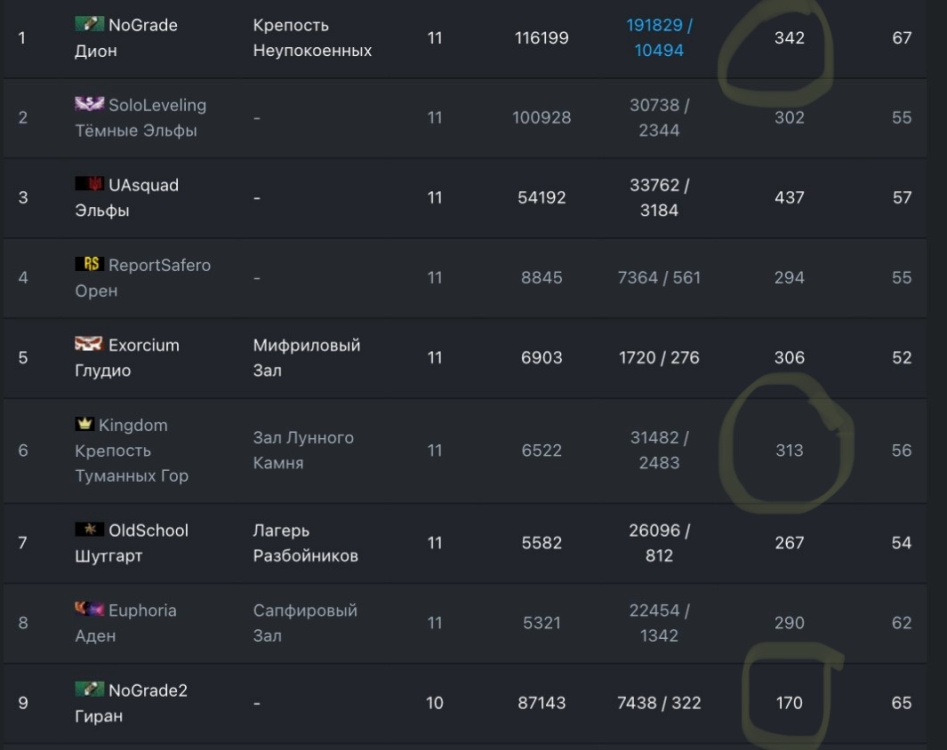The height and width of the screenshot is (750, 947).
Task: Click the blue 191829 / 10494 link
Action: pyautogui.click(x=659, y=37)
